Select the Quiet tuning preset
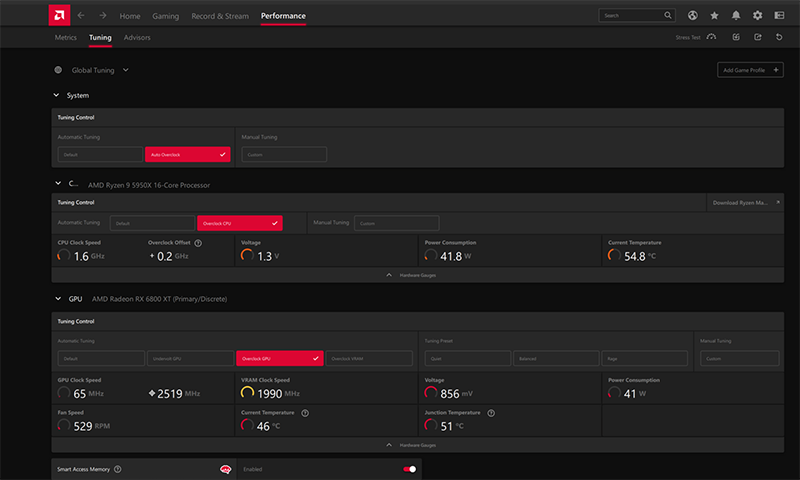Screen dimensions: 800x480 467,358
